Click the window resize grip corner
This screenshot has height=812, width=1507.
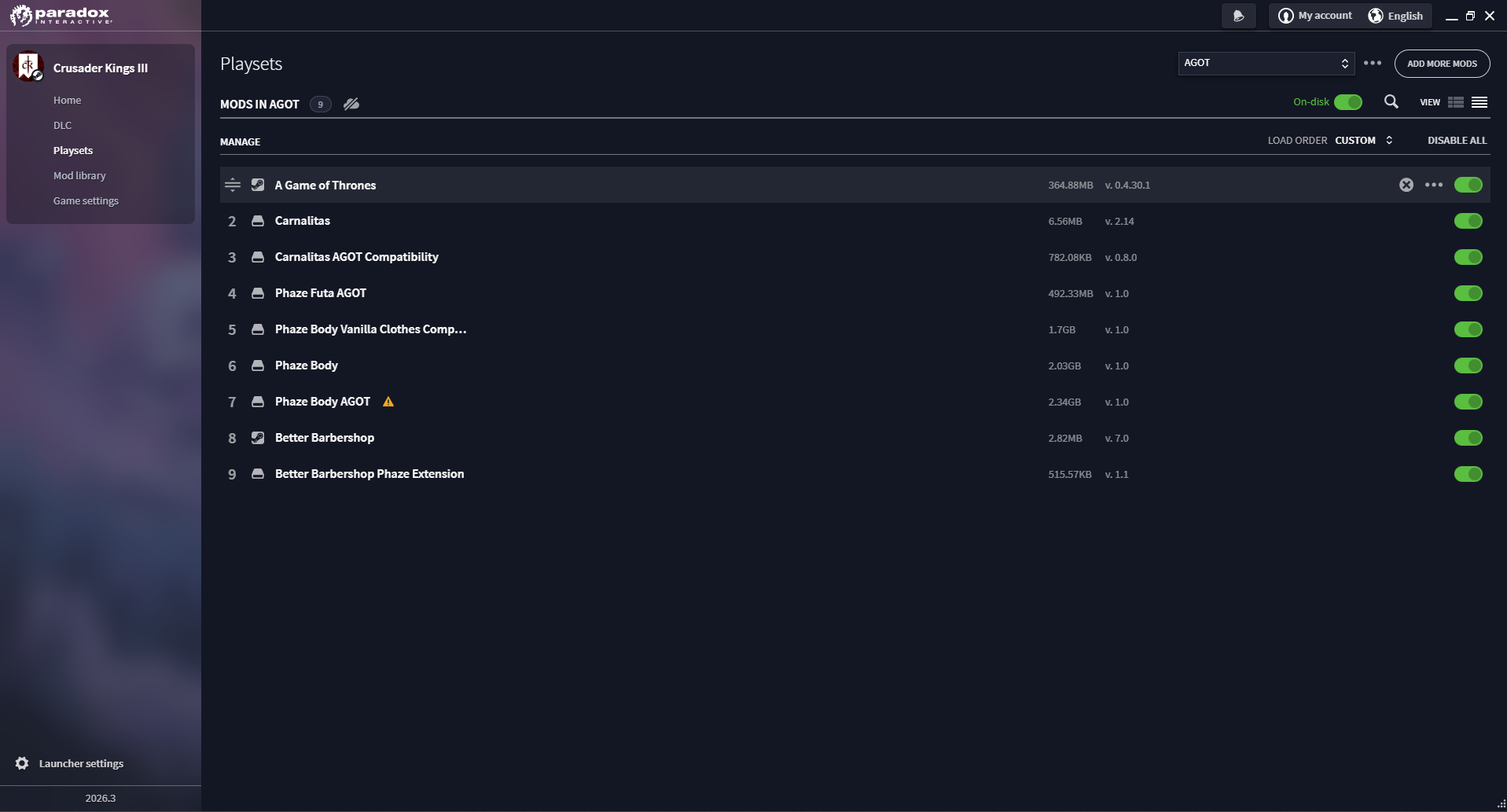click(1501, 806)
